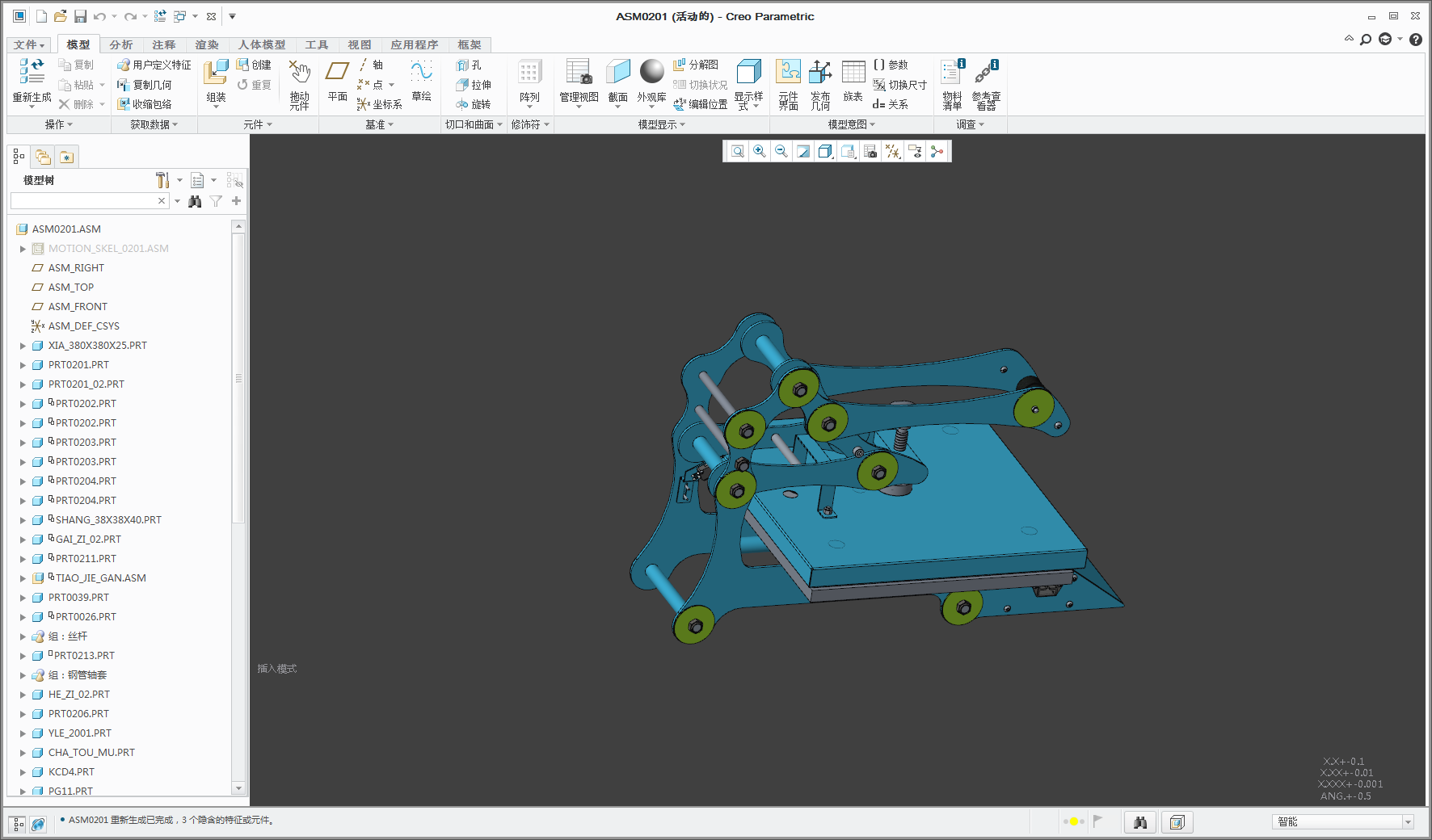Click the 参数 parameters button

[891, 65]
